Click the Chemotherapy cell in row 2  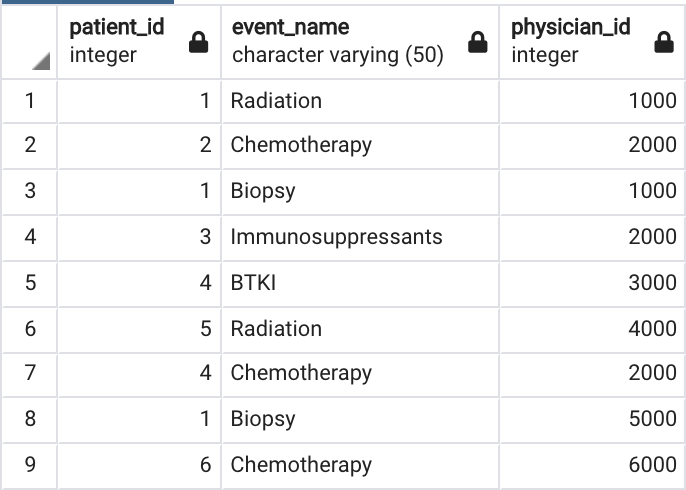[x=360, y=146]
